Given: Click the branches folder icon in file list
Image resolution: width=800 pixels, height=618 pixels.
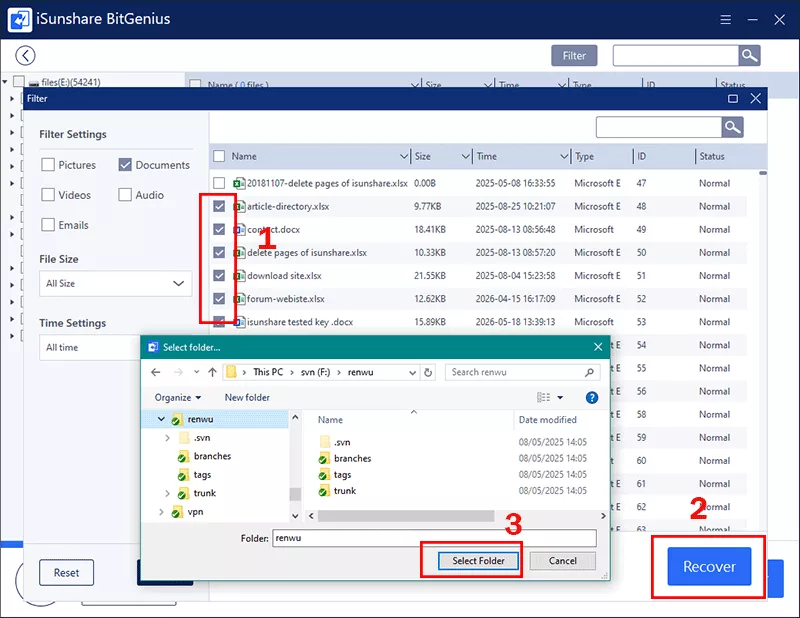Looking at the screenshot, I should click(x=323, y=458).
